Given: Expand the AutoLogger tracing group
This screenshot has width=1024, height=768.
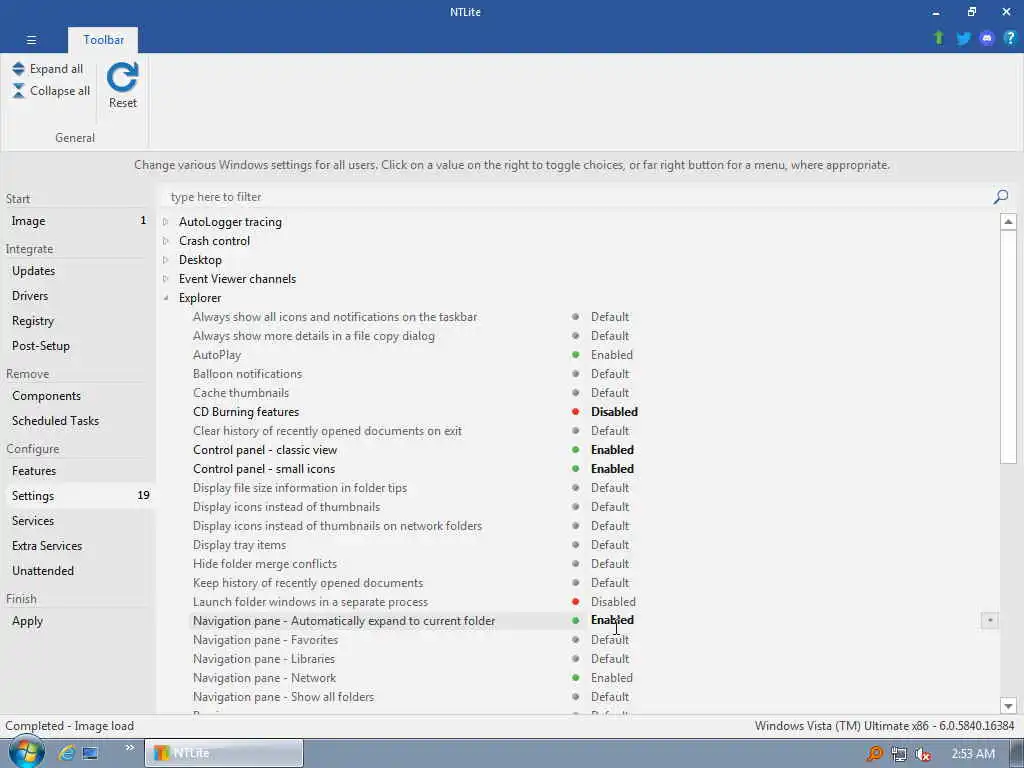Looking at the screenshot, I should pyautogui.click(x=166, y=221).
